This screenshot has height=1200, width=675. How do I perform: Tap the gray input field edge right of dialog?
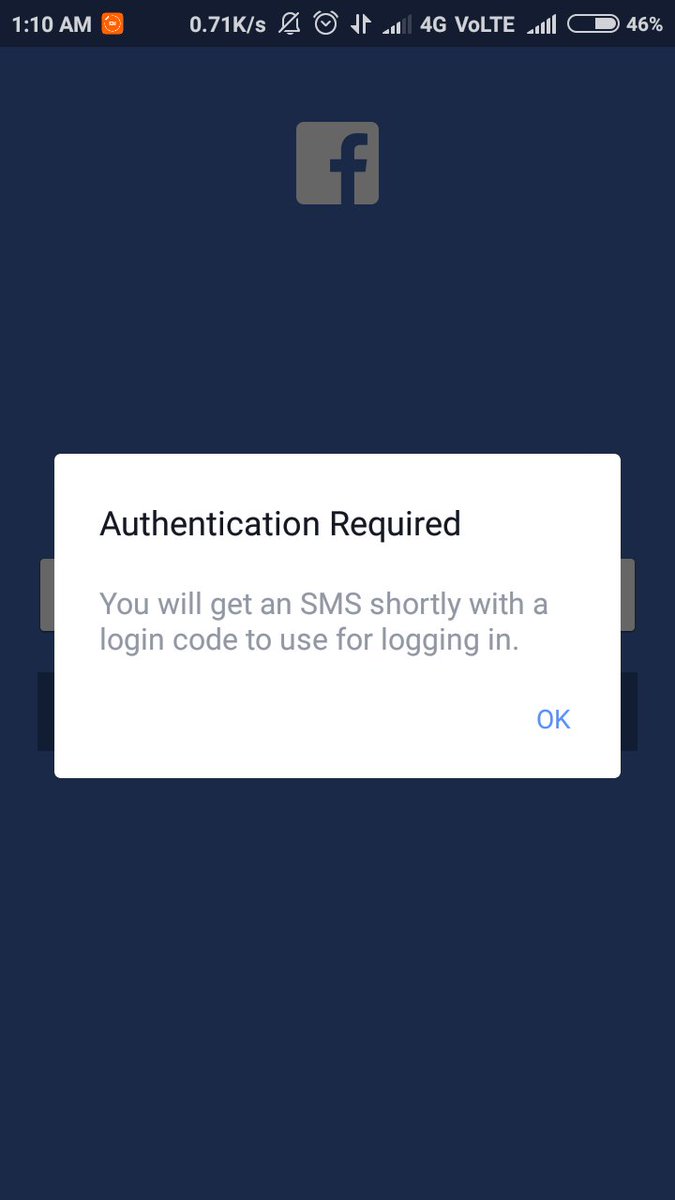(628, 595)
